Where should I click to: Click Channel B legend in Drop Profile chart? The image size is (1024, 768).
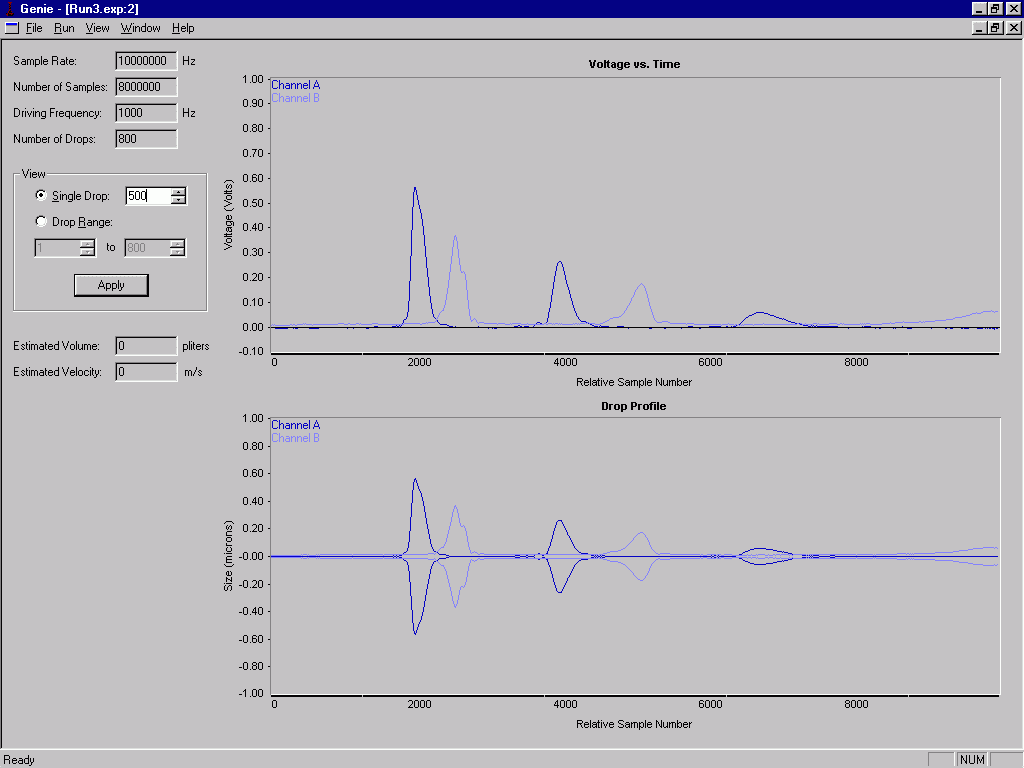tap(295, 438)
